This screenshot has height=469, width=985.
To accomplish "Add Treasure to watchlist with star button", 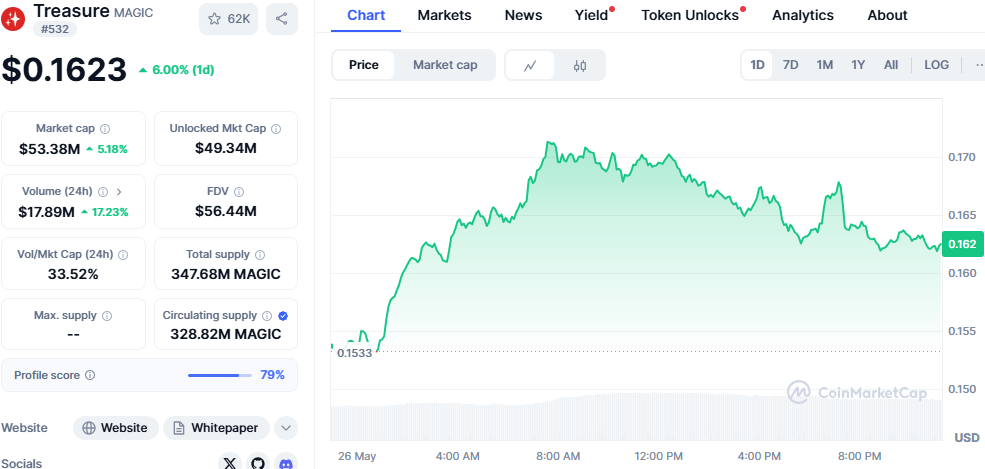I will tap(229, 19).
